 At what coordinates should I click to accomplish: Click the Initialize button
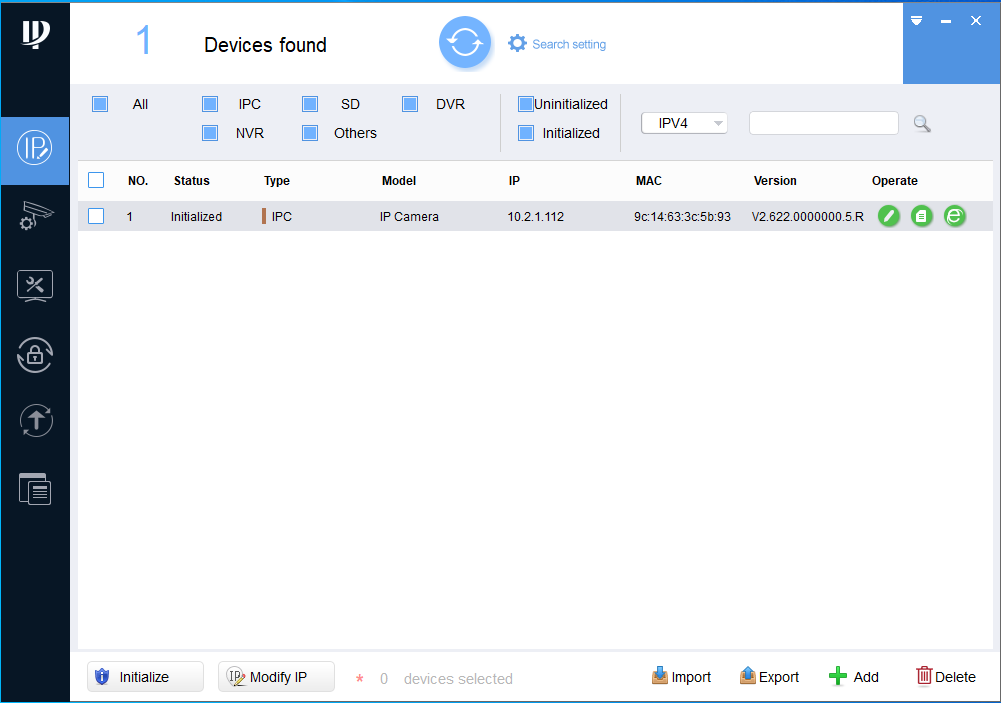pyautogui.click(x=145, y=677)
